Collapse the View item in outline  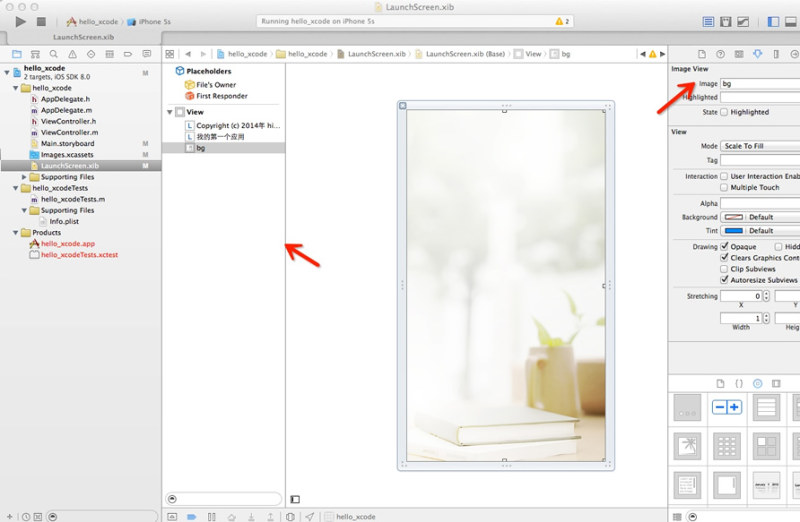coord(169,112)
